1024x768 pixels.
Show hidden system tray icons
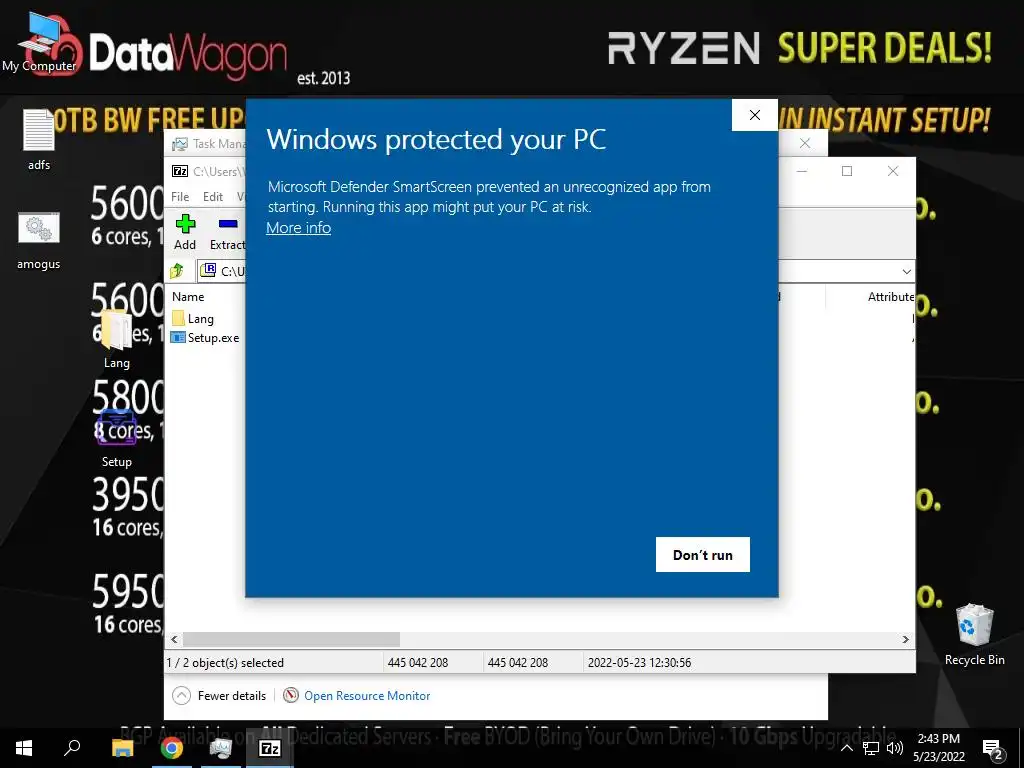tap(846, 748)
